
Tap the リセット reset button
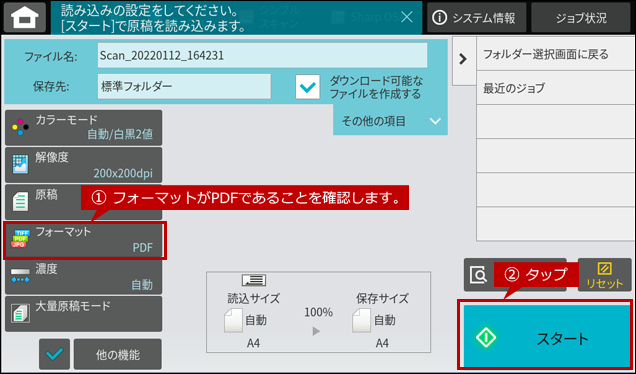(604, 275)
